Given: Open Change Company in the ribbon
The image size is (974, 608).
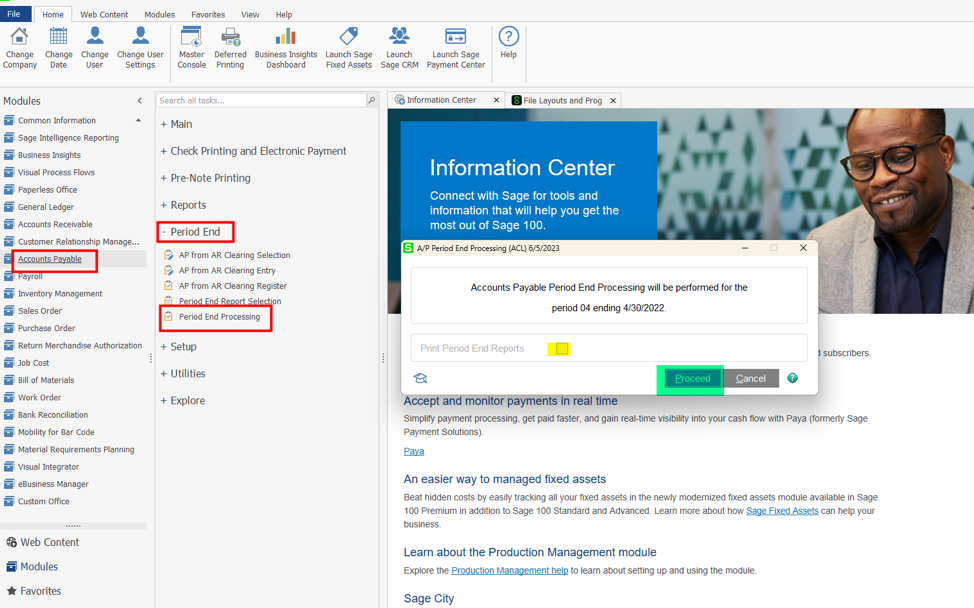Looking at the screenshot, I should coord(19,48).
